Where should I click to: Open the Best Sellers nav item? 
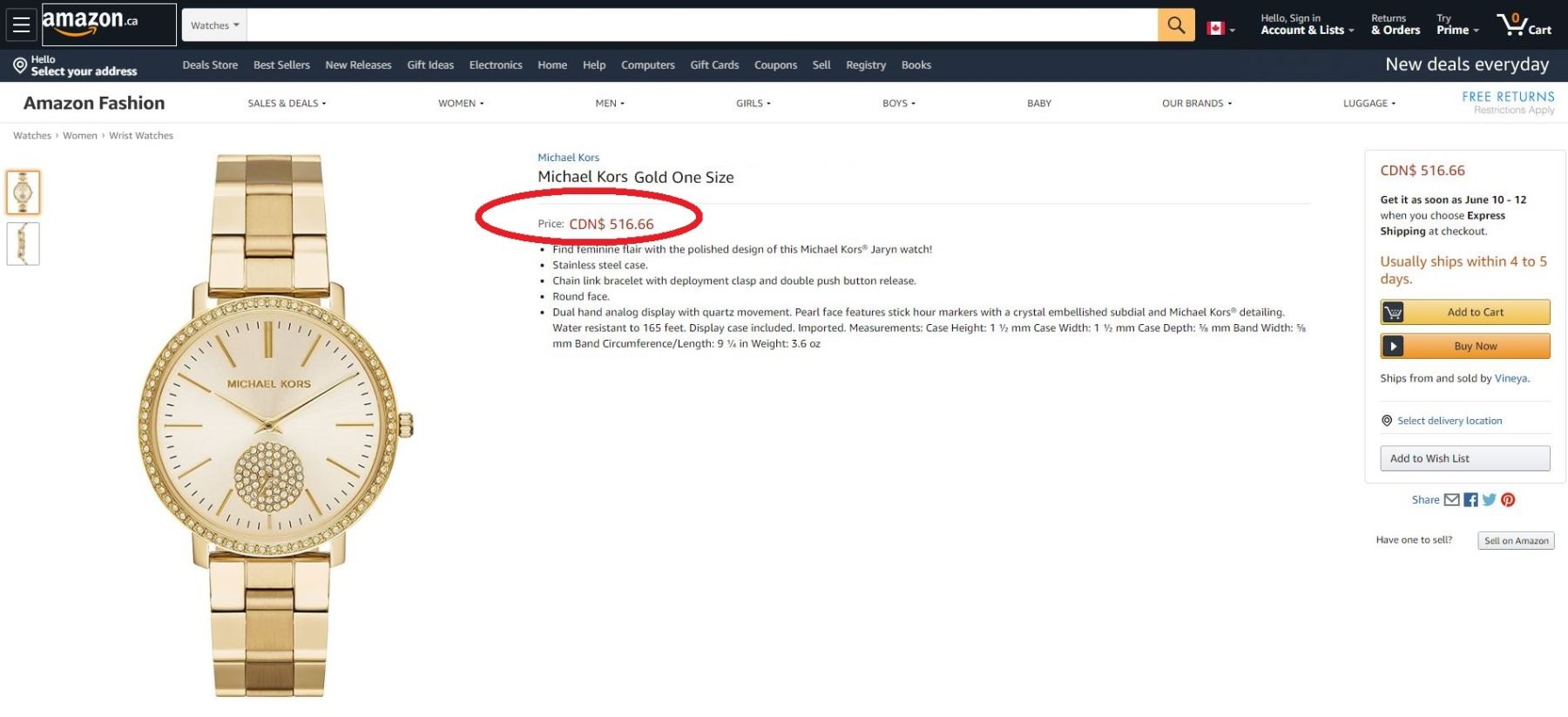(281, 65)
